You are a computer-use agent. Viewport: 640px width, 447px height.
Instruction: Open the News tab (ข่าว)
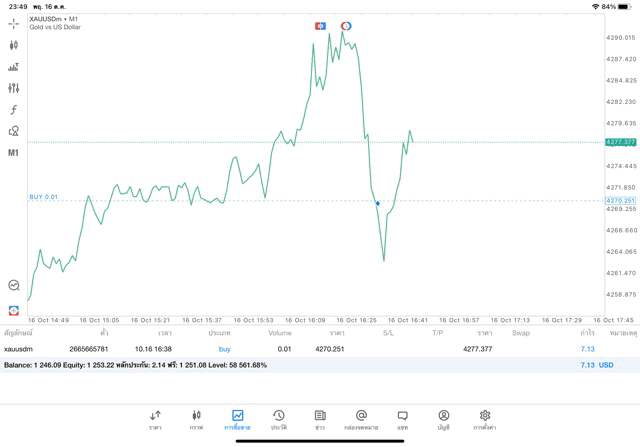[320, 419]
